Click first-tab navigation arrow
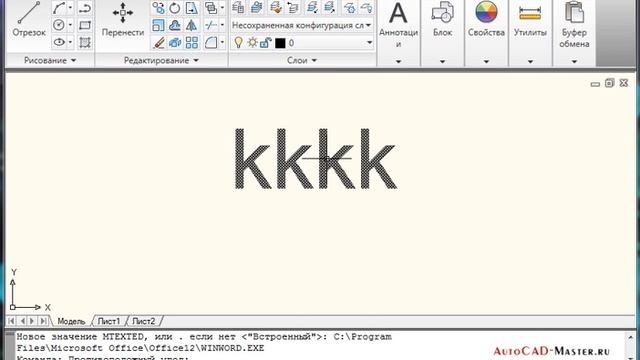The width and height of the screenshot is (640, 360). 11,321
